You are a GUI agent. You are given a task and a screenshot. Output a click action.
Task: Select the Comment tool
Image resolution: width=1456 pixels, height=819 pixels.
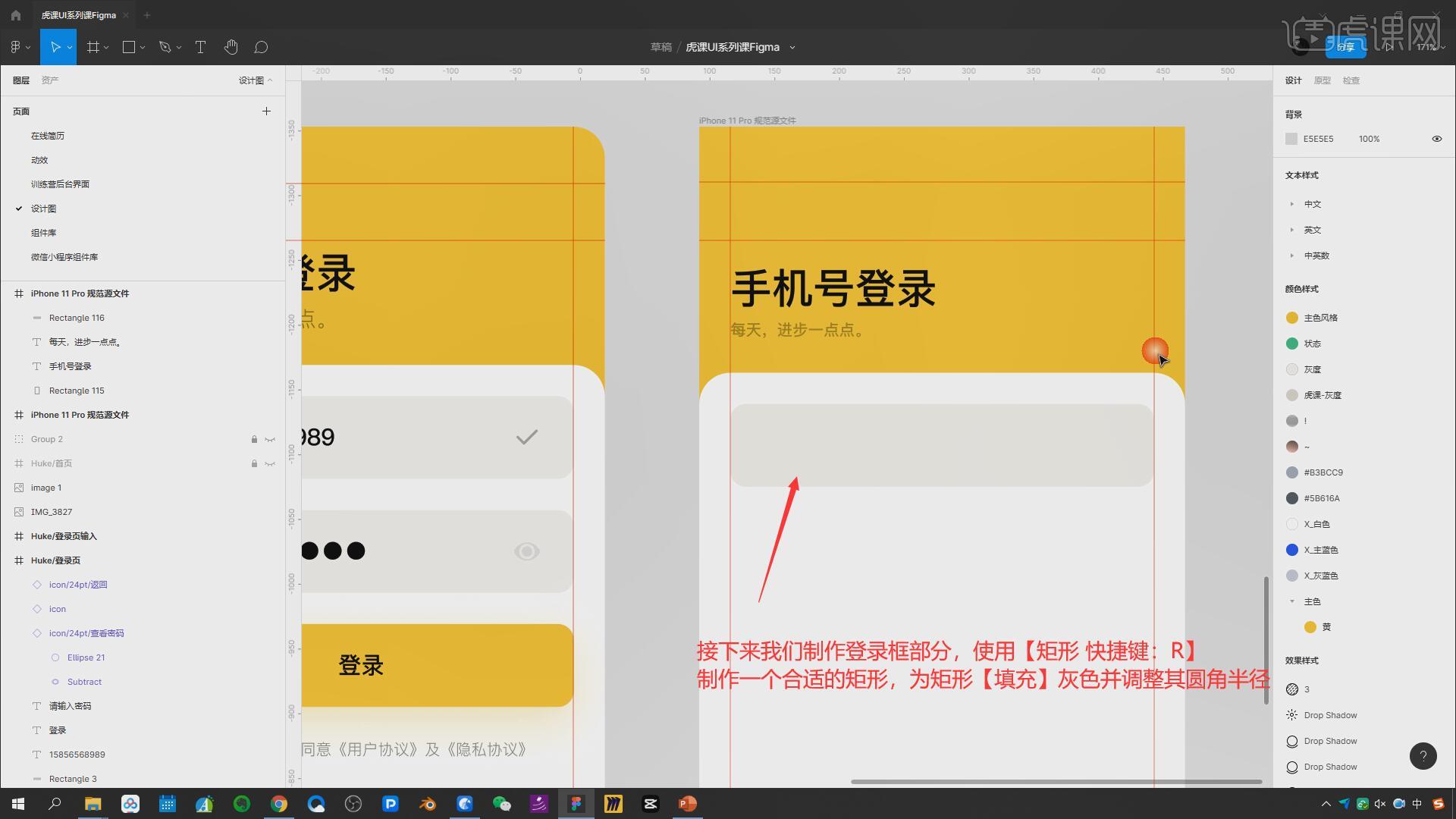[x=261, y=47]
